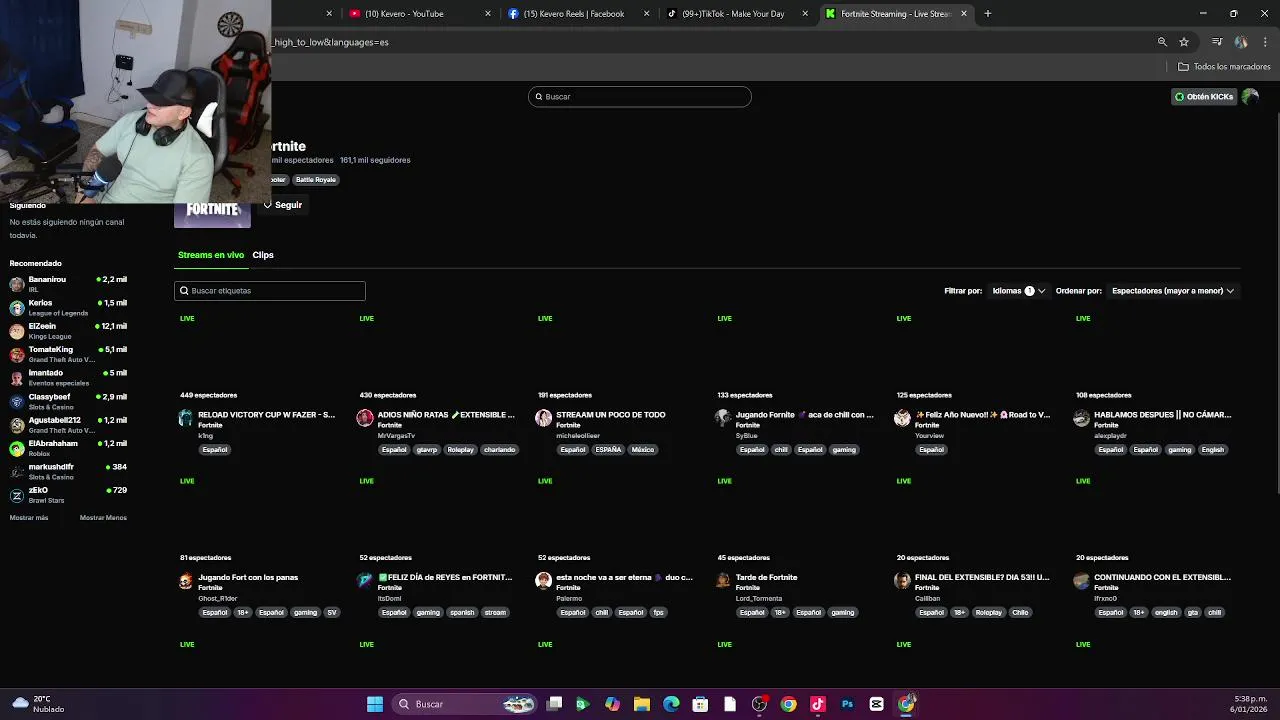Open File Explorer from taskbar
The height and width of the screenshot is (720, 1280).
[642, 704]
